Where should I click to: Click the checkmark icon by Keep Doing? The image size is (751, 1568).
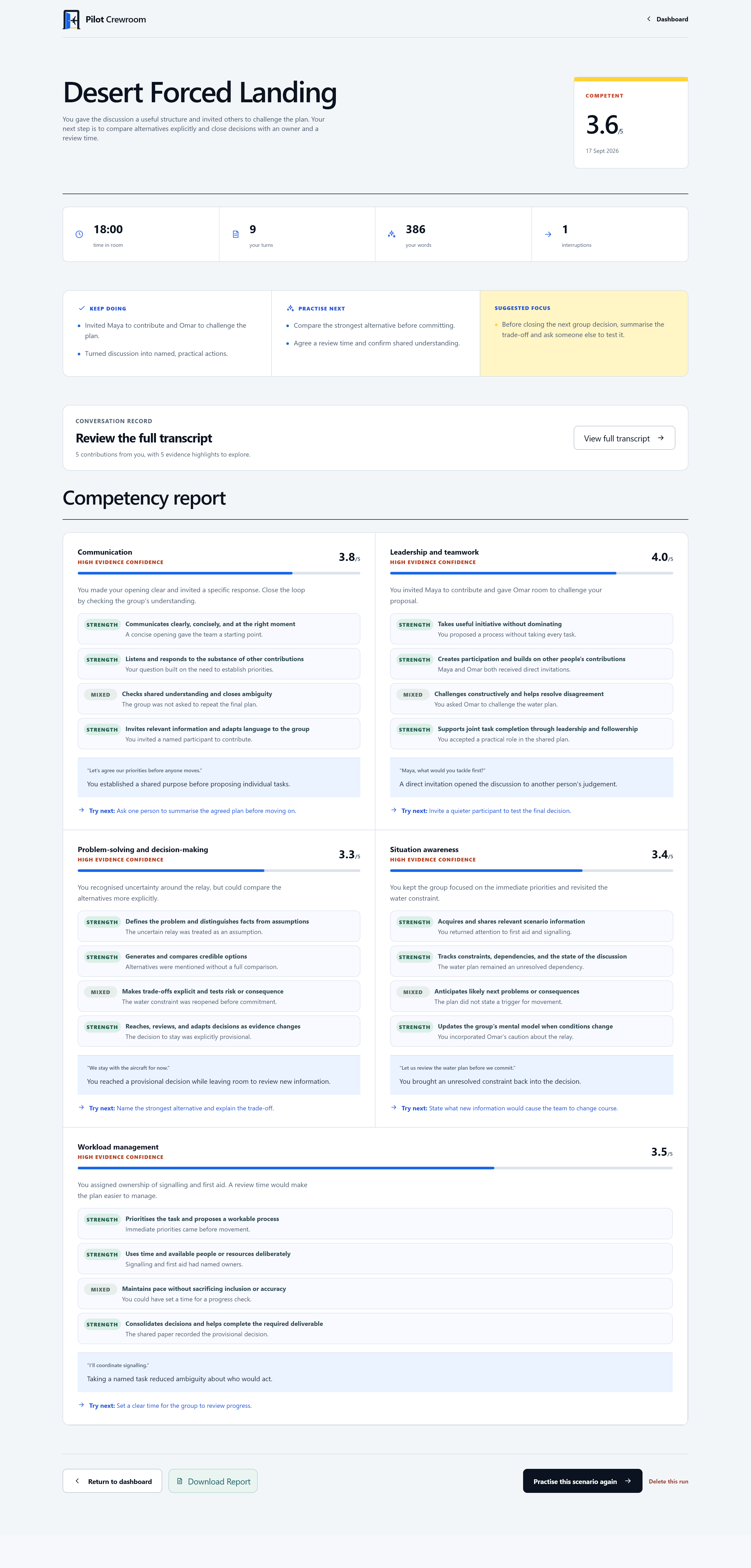(82, 308)
